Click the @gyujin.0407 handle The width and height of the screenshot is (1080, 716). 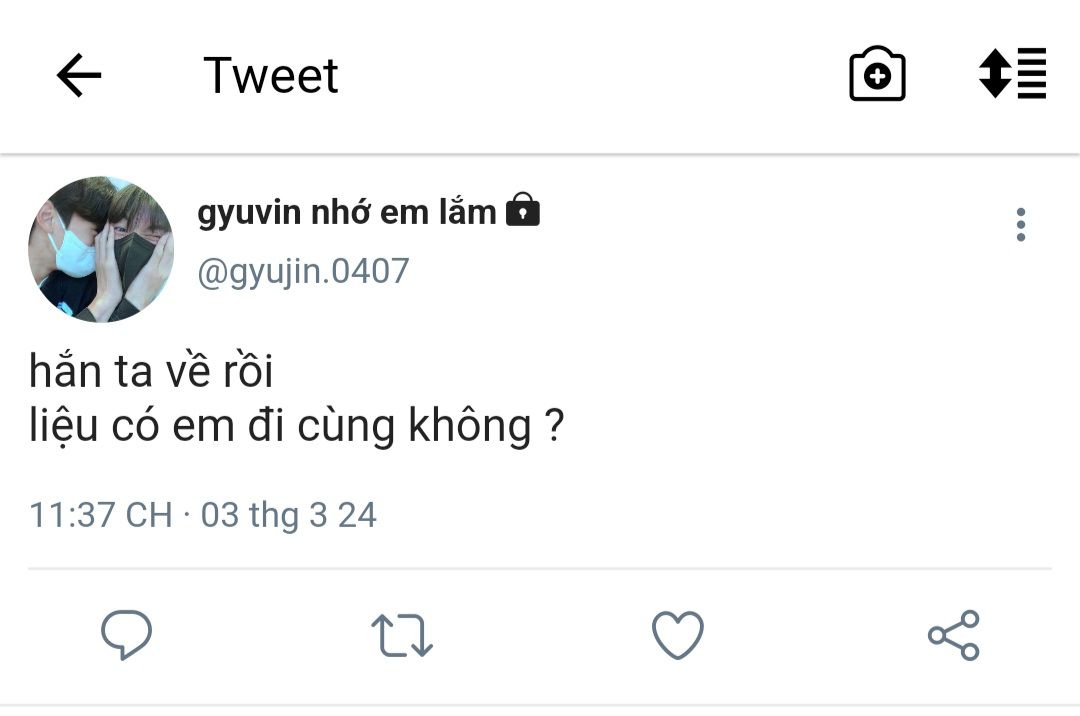pos(304,271)
